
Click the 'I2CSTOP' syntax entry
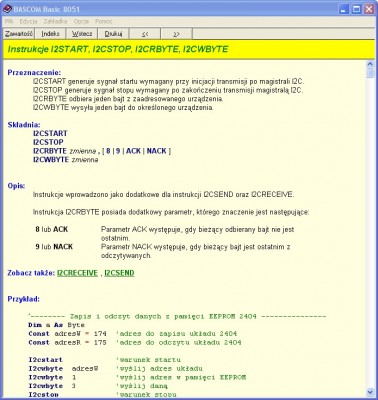point(48,142)
